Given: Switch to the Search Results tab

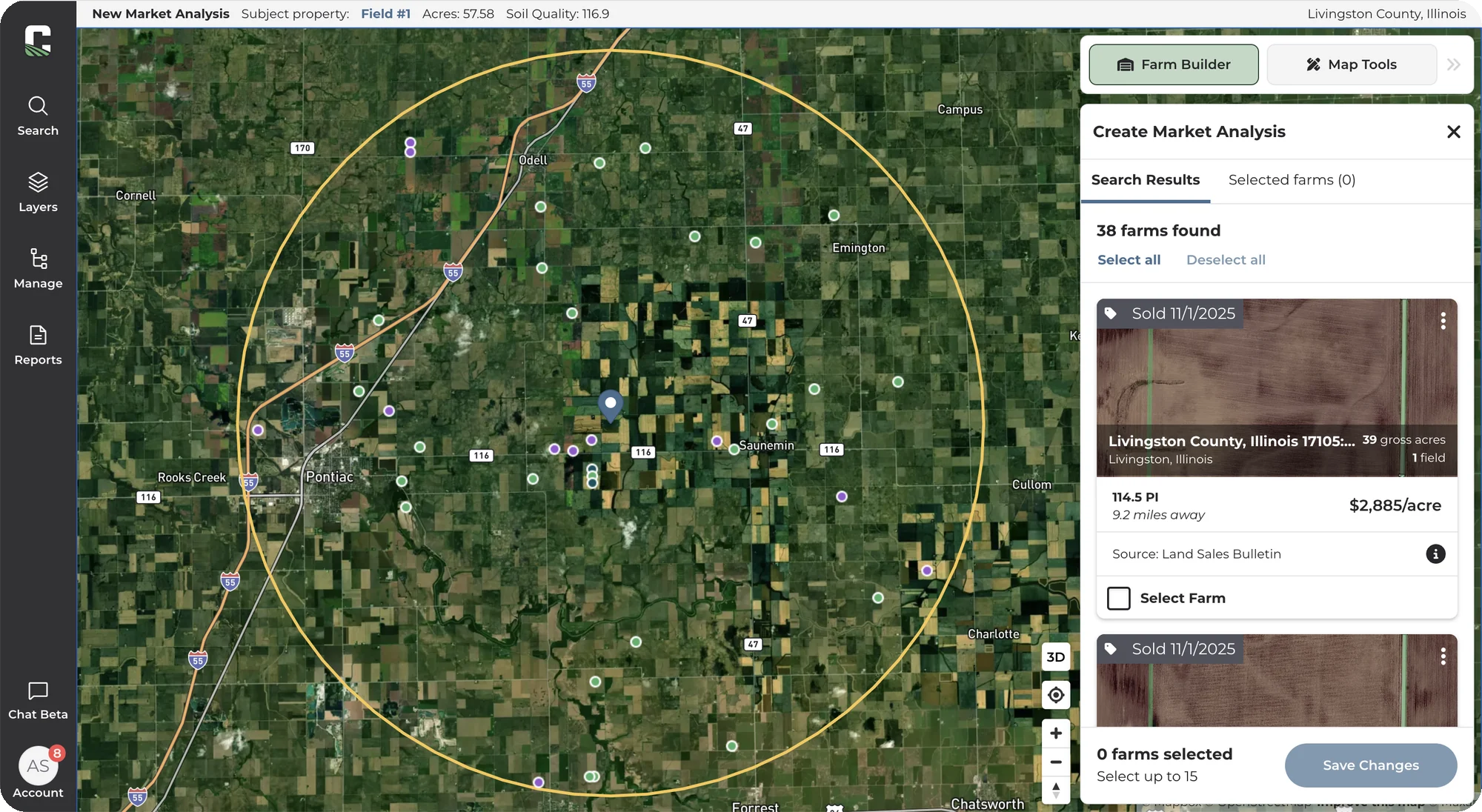Looking at the screenshot, I should point(1146,180).
